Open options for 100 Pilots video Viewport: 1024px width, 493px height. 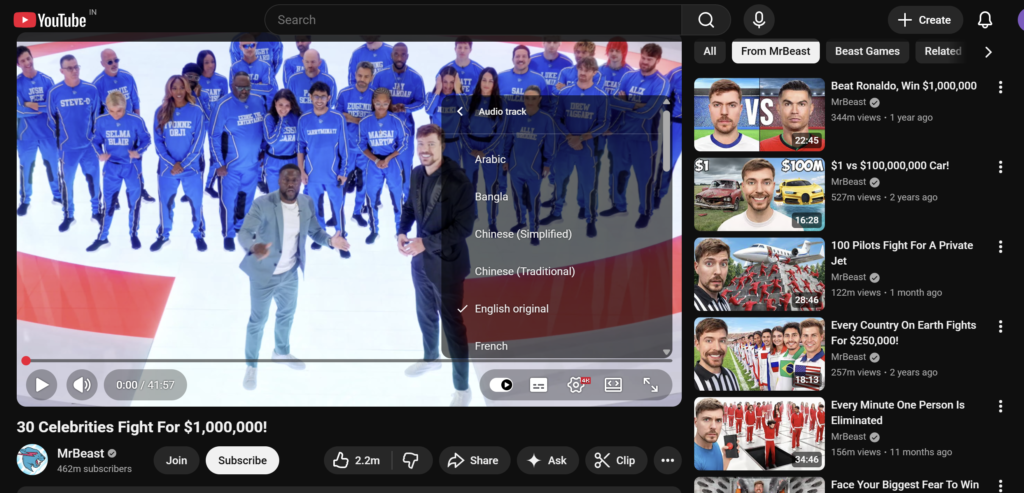1000,246
